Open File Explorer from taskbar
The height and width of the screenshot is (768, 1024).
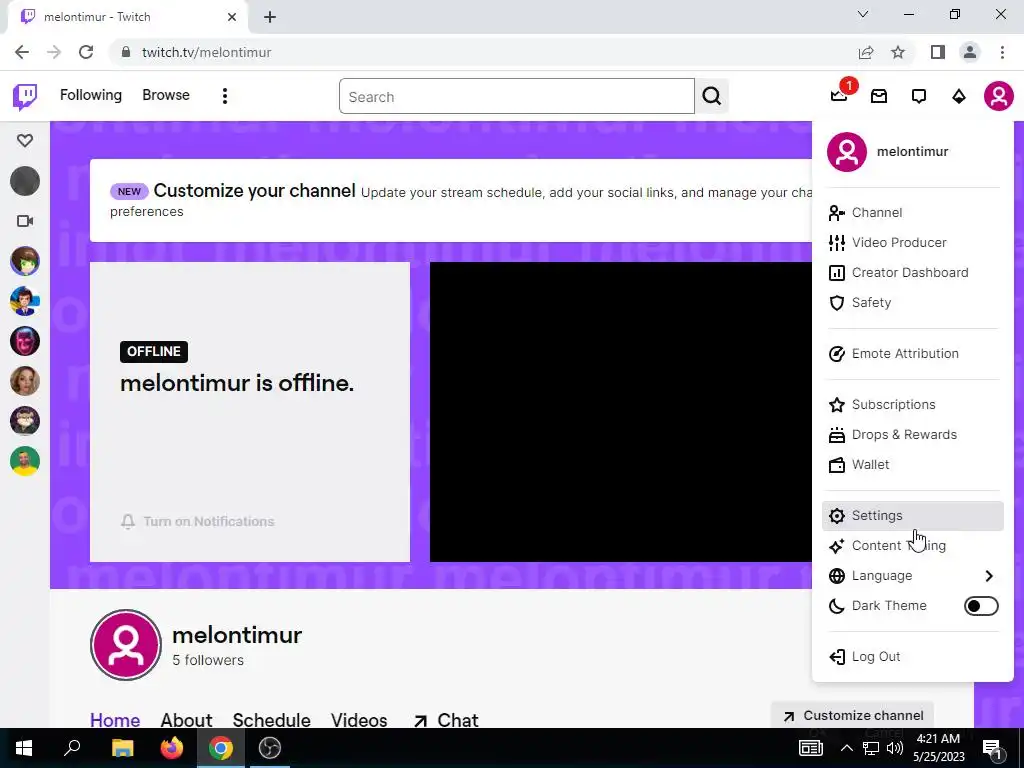click(122, 748)
